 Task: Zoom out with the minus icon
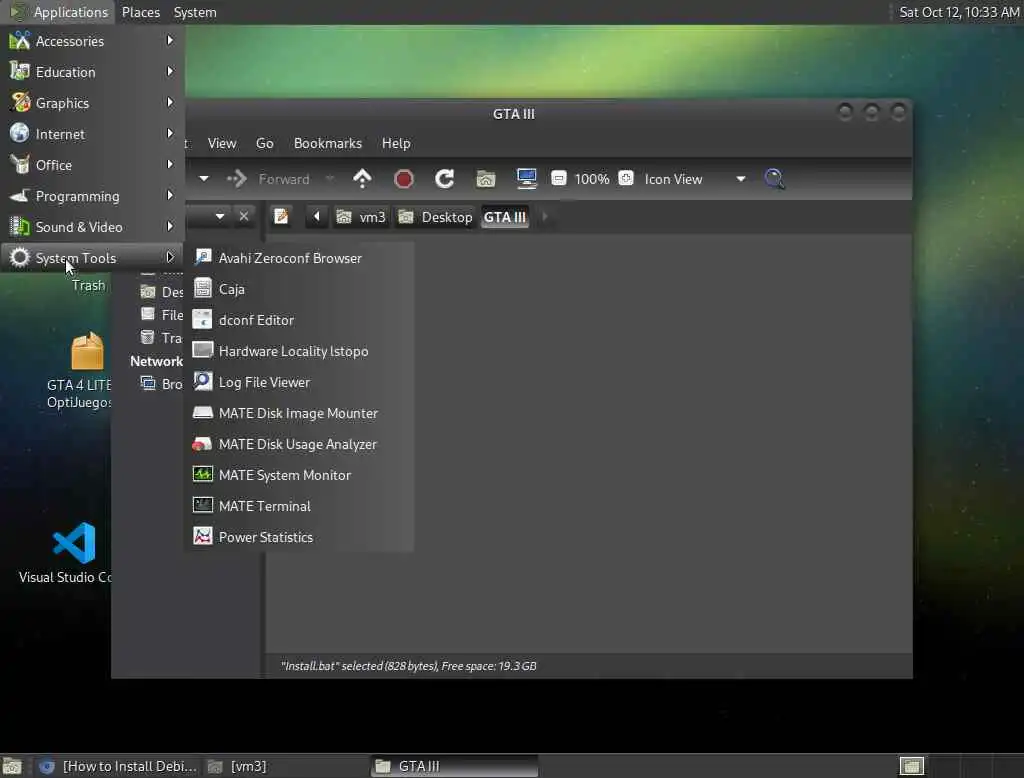tap(559, 178)
